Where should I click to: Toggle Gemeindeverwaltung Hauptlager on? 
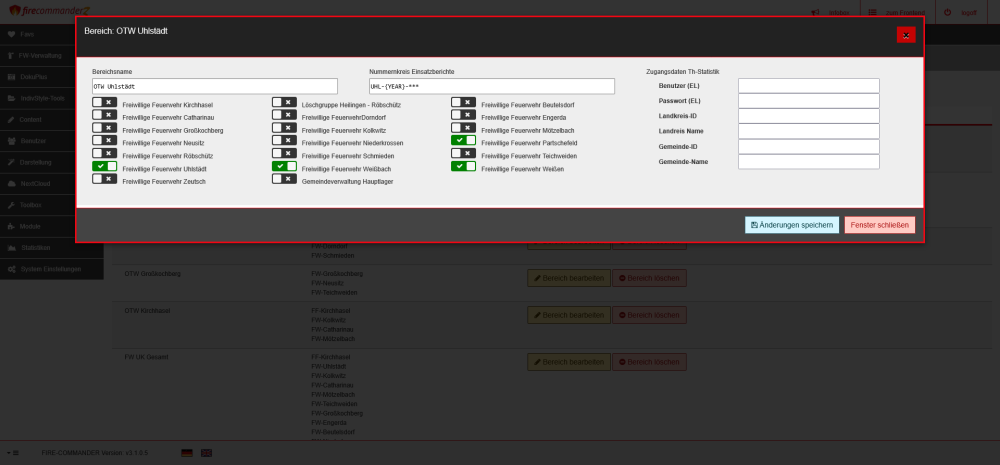[284, 180]
